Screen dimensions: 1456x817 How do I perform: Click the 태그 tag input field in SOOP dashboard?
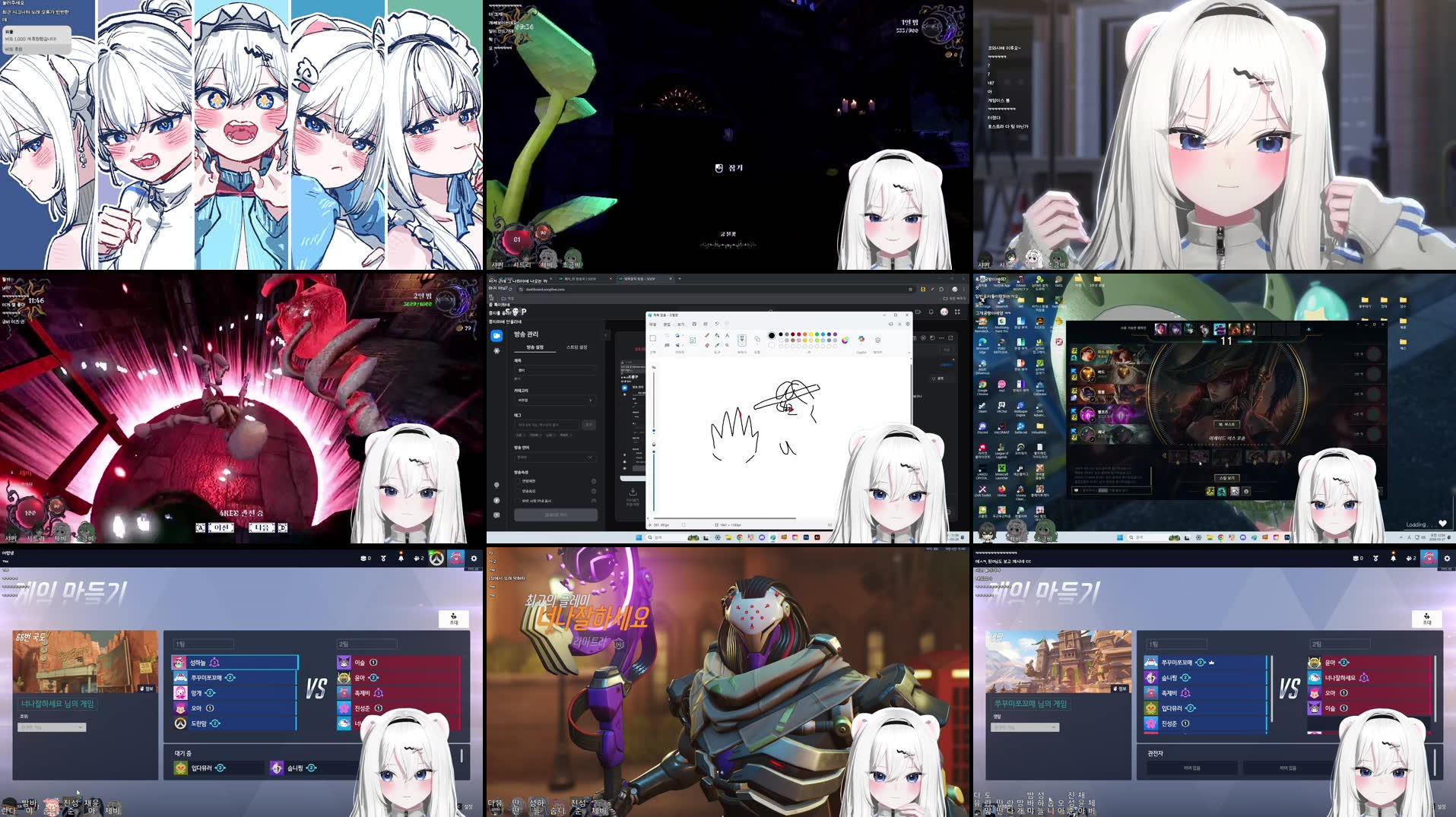[547, 424]
